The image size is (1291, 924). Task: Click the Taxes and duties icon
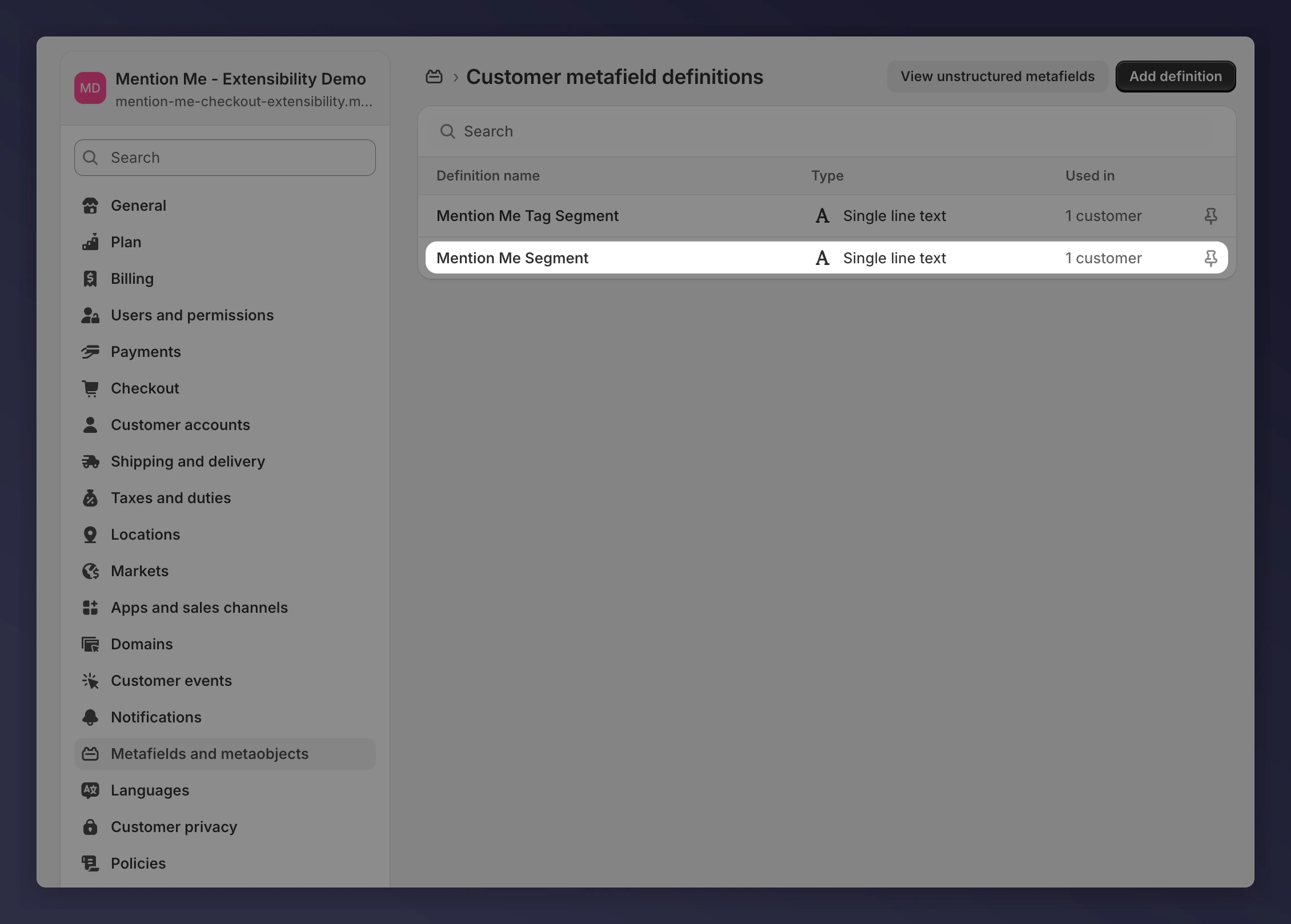point(90,498)
